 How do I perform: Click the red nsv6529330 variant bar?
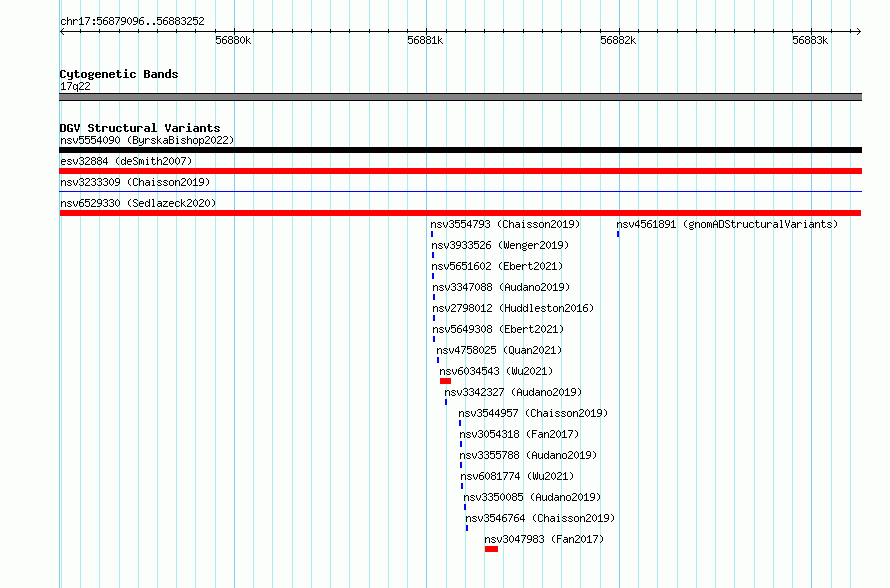[x=460, y=213]
